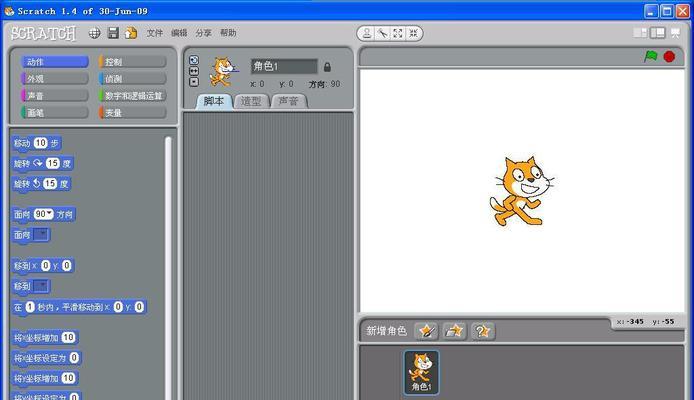694x400 pixels.
Task: Select the 变量 block category
Action: [133, 112]
